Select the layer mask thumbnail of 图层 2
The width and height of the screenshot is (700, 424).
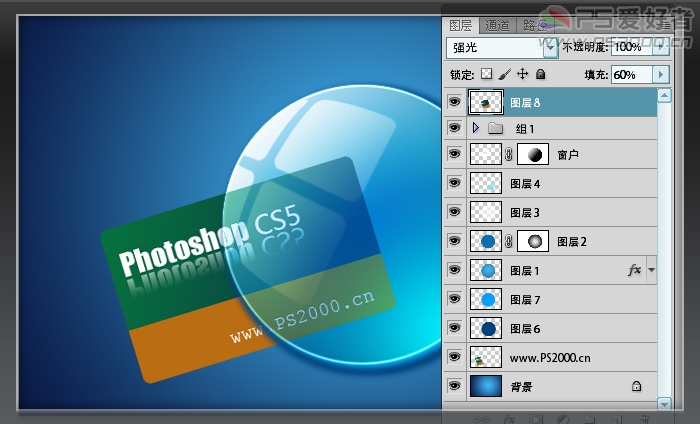[x=533, y=241]
